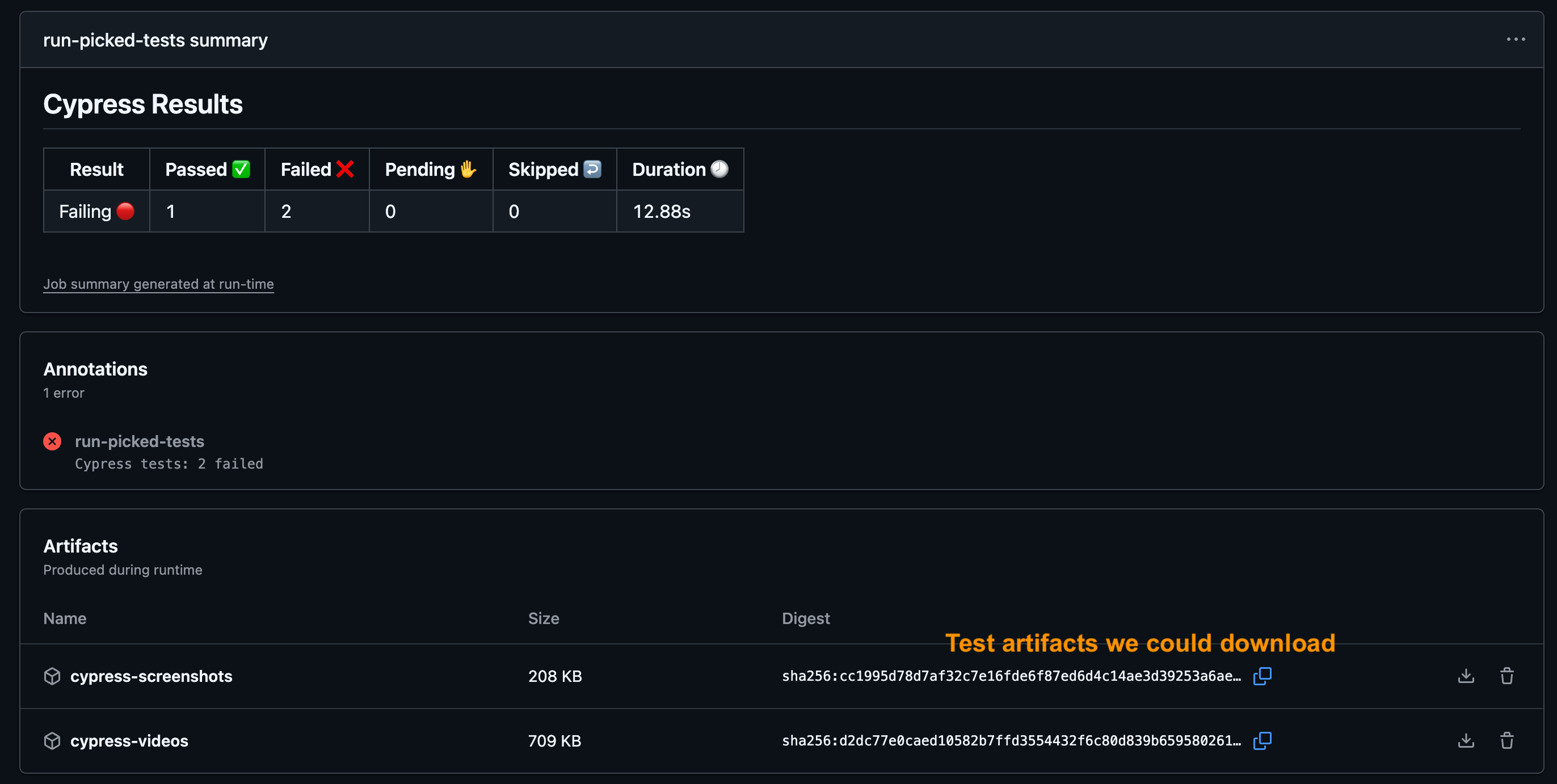Download the cypress-videos artifact
Viewport: 1557px width, 784px height.
coord(1466,740)
